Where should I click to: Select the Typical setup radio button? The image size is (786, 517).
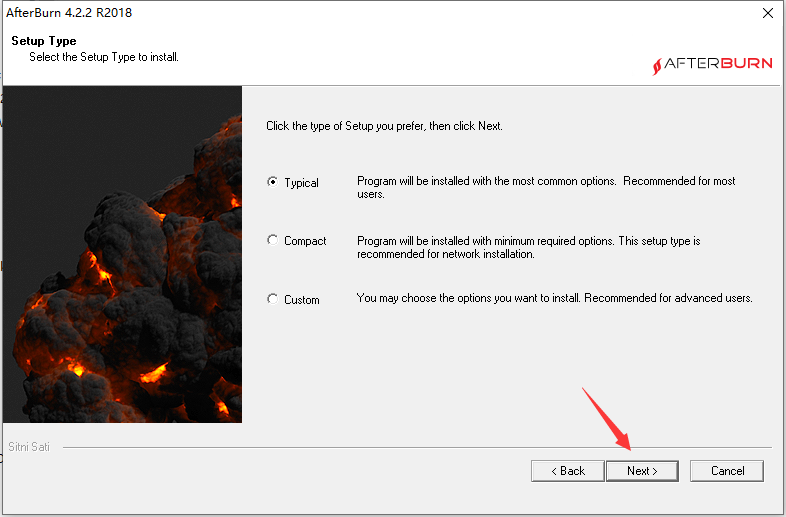tap(273, 182)
